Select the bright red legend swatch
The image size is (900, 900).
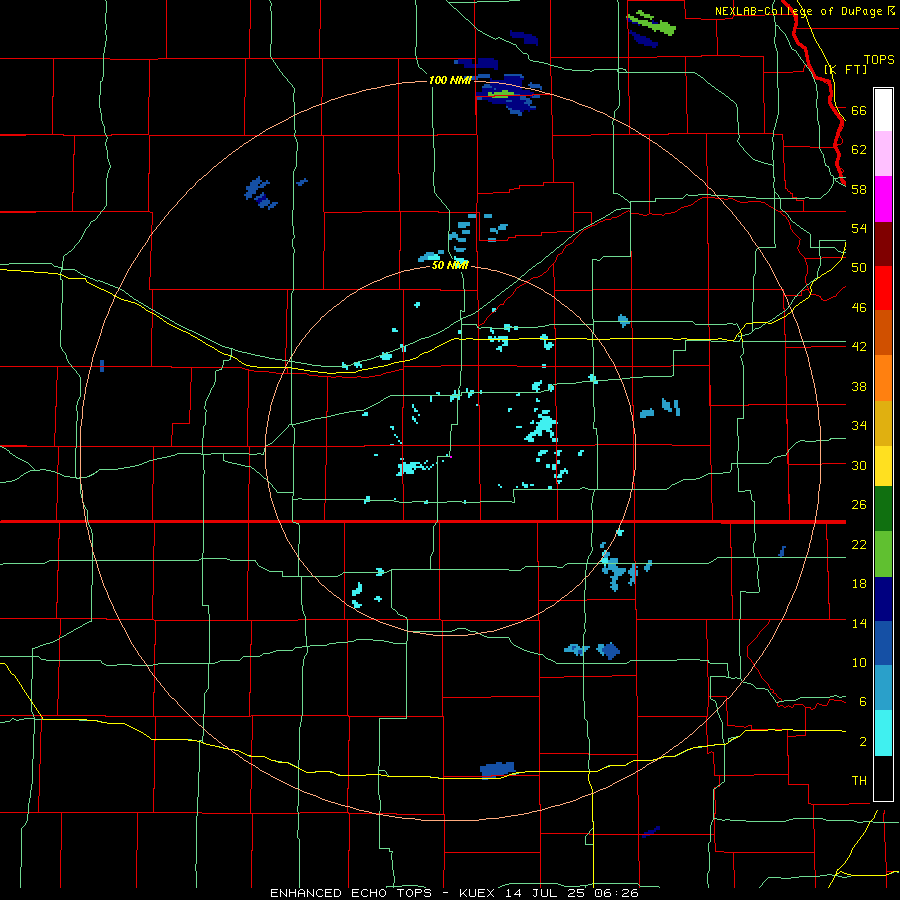coord(883,288)
